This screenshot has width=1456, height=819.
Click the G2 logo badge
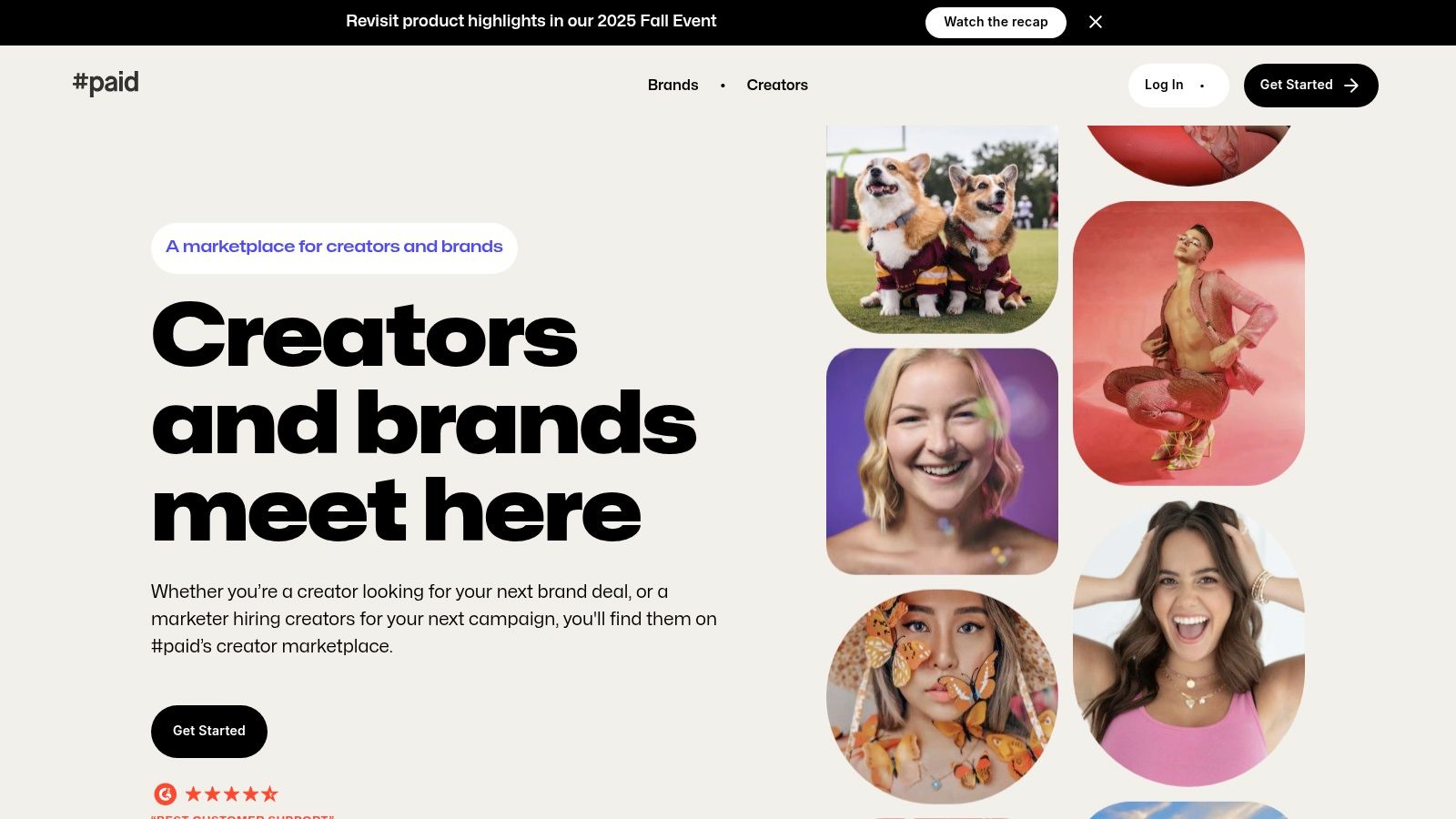165,794
